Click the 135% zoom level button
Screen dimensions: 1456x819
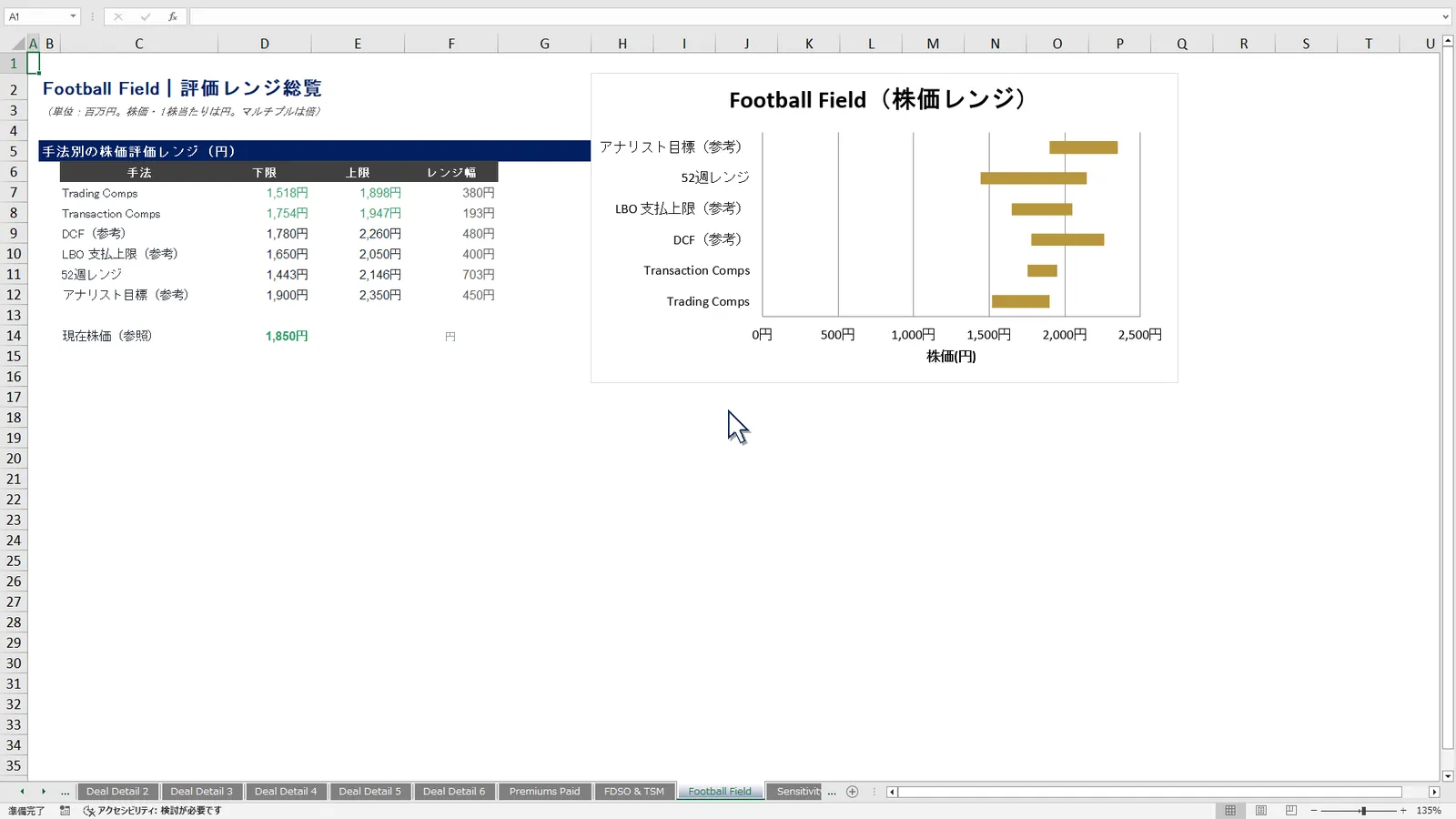point(1429,810)
